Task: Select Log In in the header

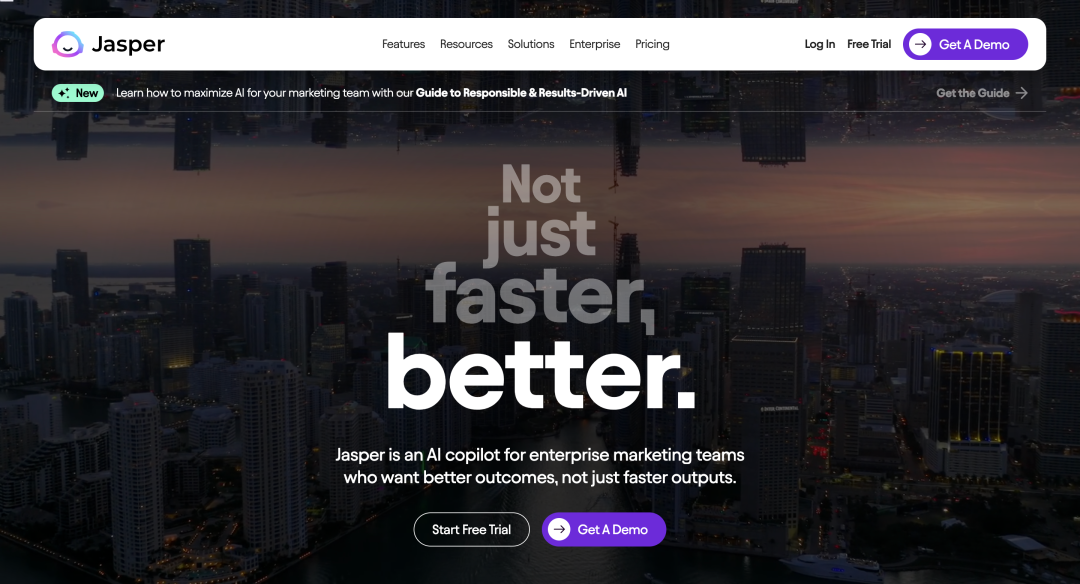Action: point(820,44)
